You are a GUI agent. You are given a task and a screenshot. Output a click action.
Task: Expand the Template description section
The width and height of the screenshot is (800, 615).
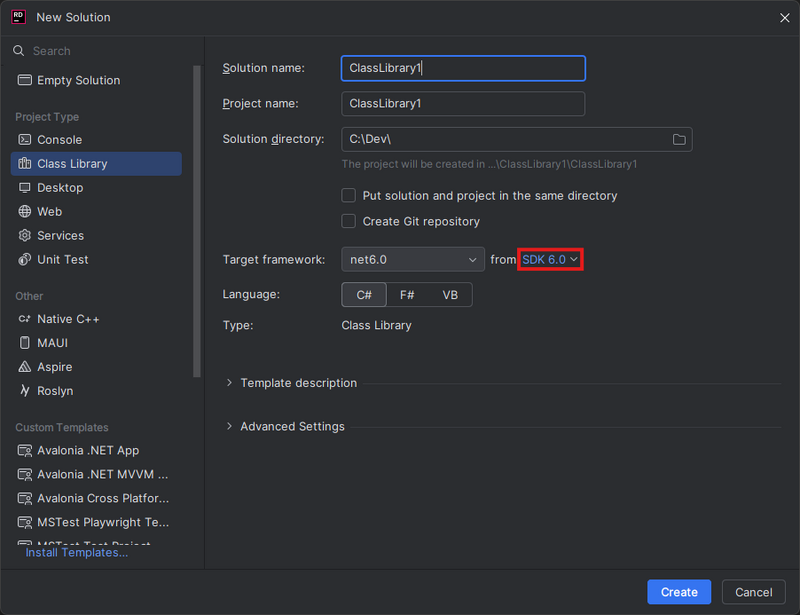pos(229,383)
